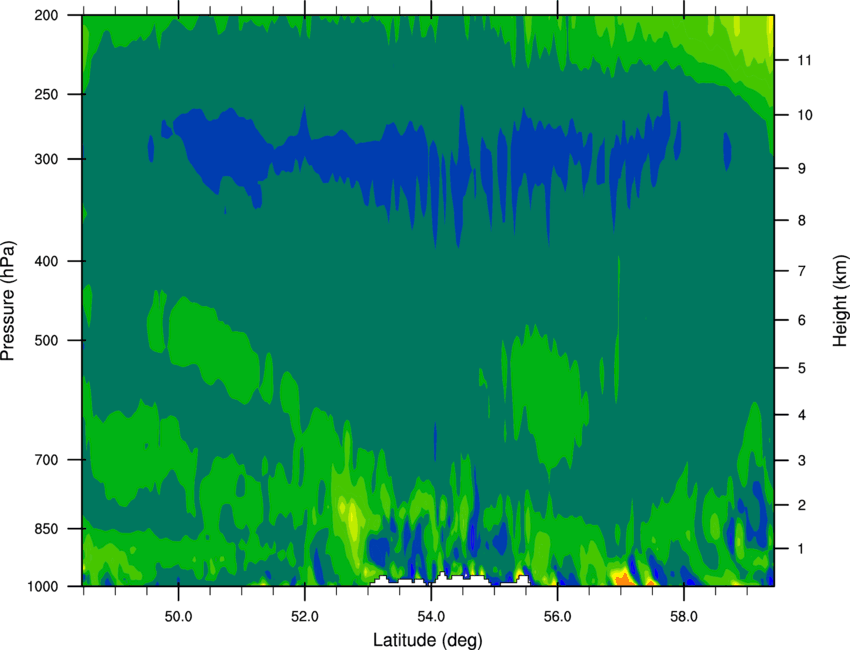Click the 8 km height label
The width and height of the screenshot is (850, 650).
pyautogui.click(x=802, y=220)
